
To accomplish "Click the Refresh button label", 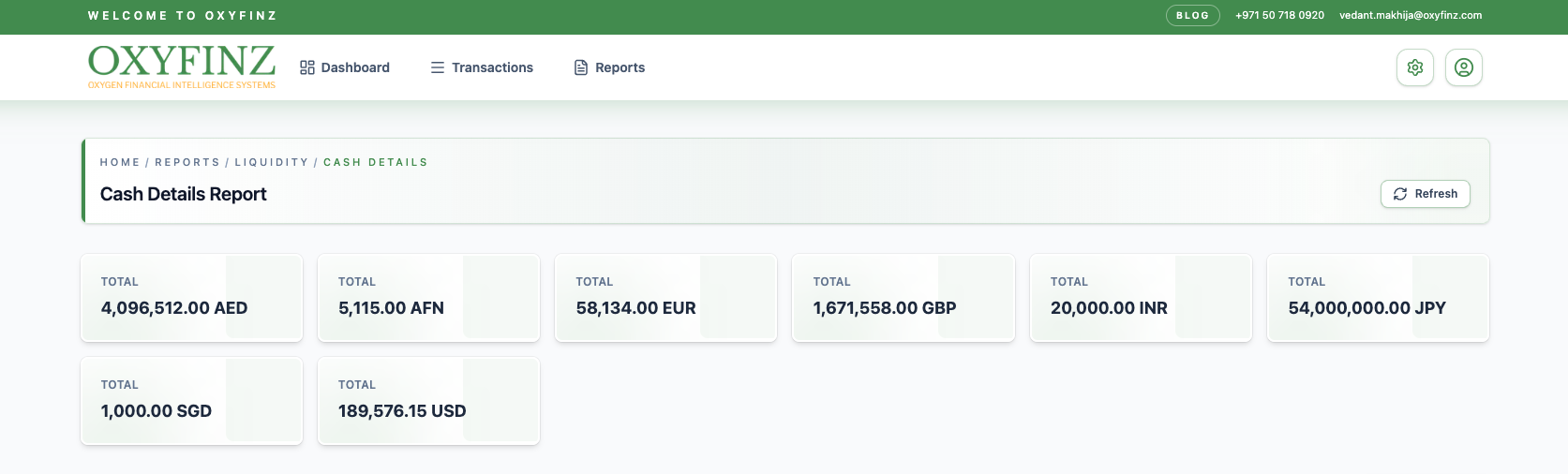I will (1436, 194).
